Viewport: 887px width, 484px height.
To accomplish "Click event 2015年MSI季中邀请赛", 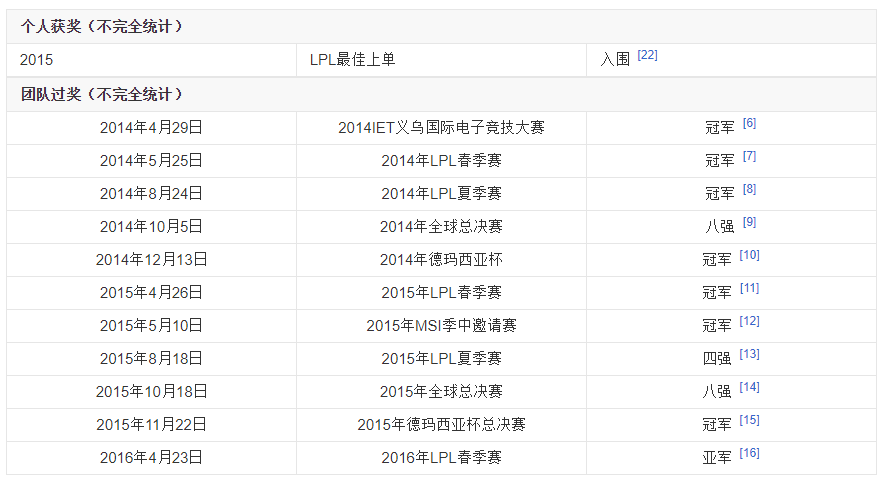I will 441,326.
